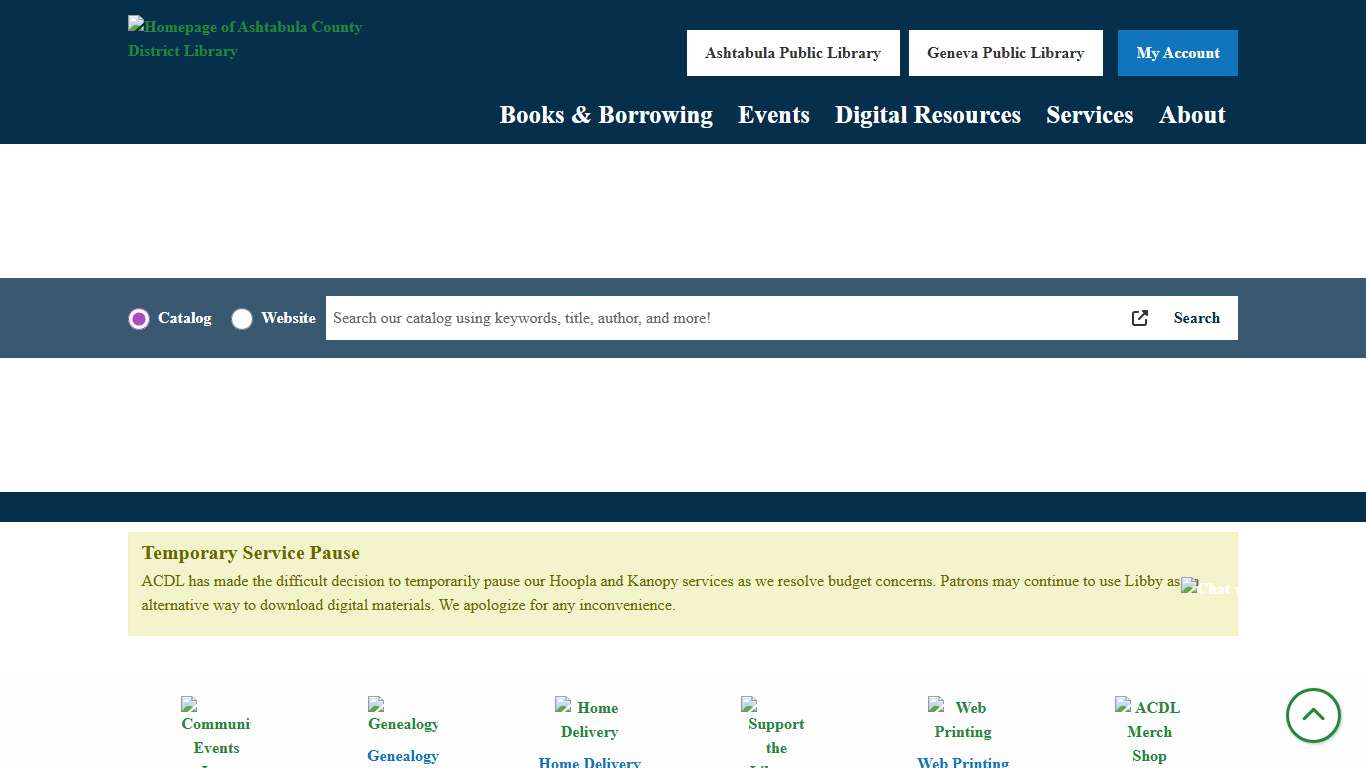Expand the Digital Resources menu
The width and height of the screenshot is (1366, 768).
[x=927, y=115]
